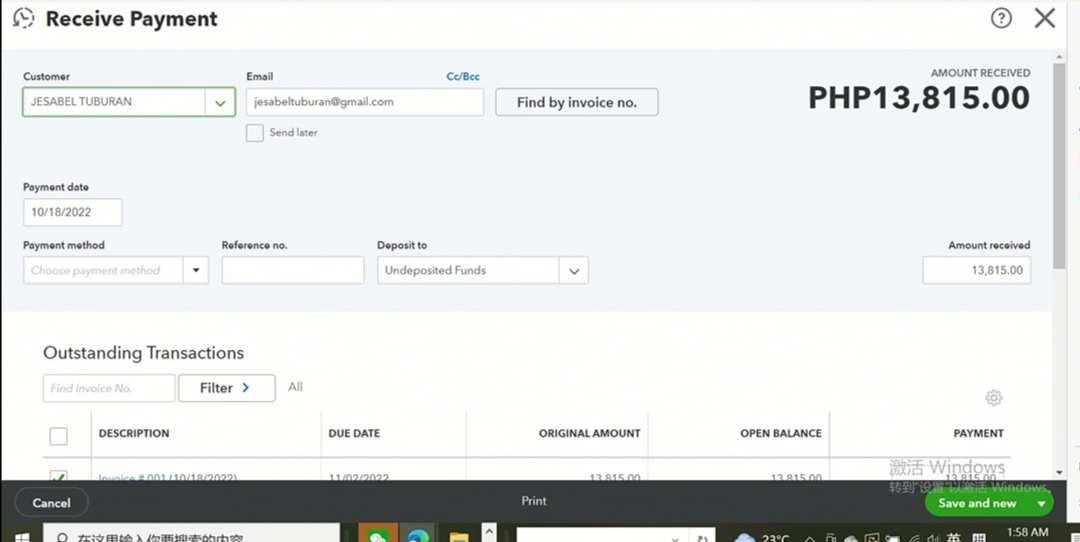Image resolution: width=1080 pixels, height=542 pixels.
Task: Expand the Customer dropdown arrow
Action: coord(220,103)
